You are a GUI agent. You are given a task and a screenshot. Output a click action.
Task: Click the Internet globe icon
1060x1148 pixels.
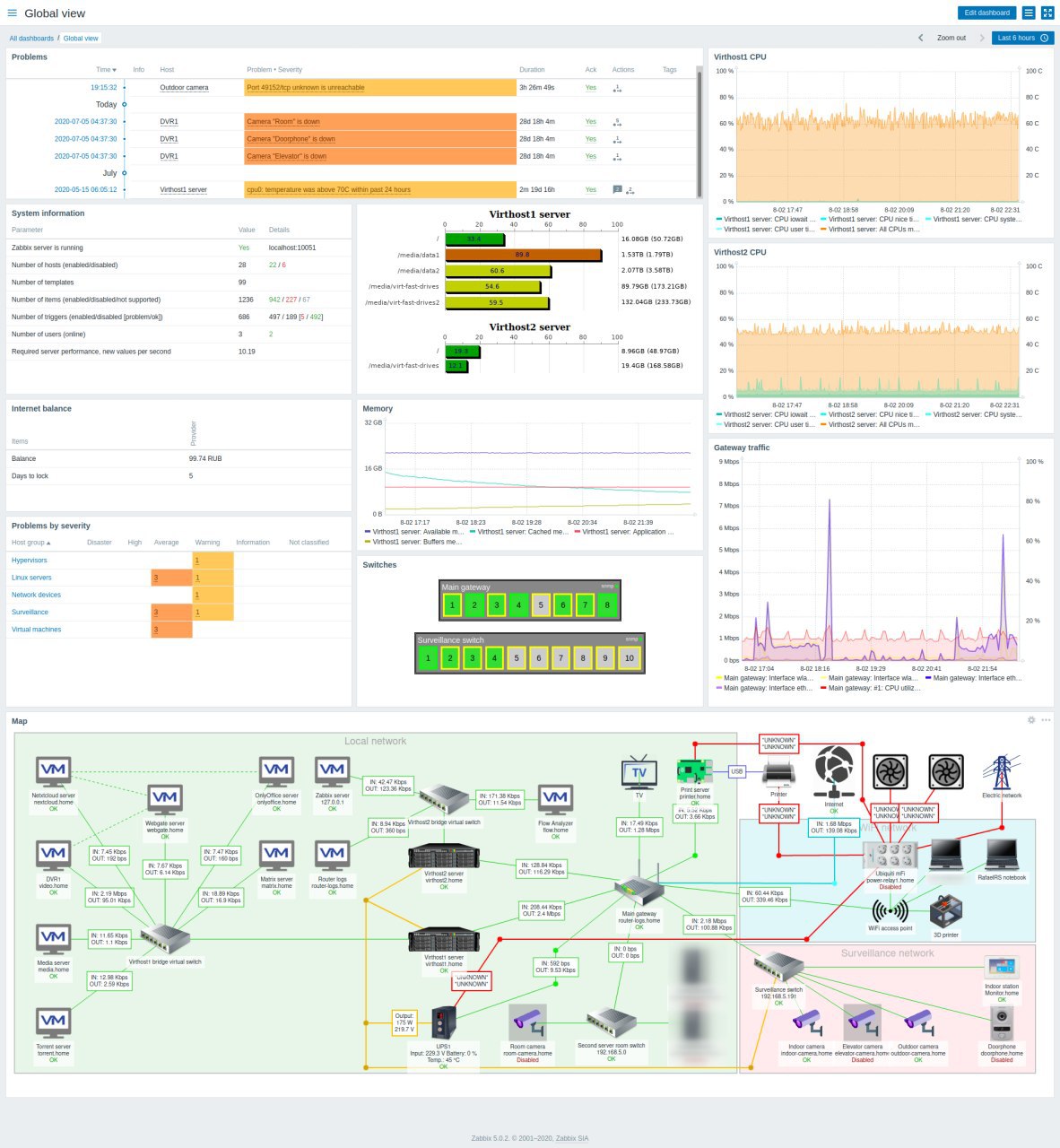click(x=834, y=773)
